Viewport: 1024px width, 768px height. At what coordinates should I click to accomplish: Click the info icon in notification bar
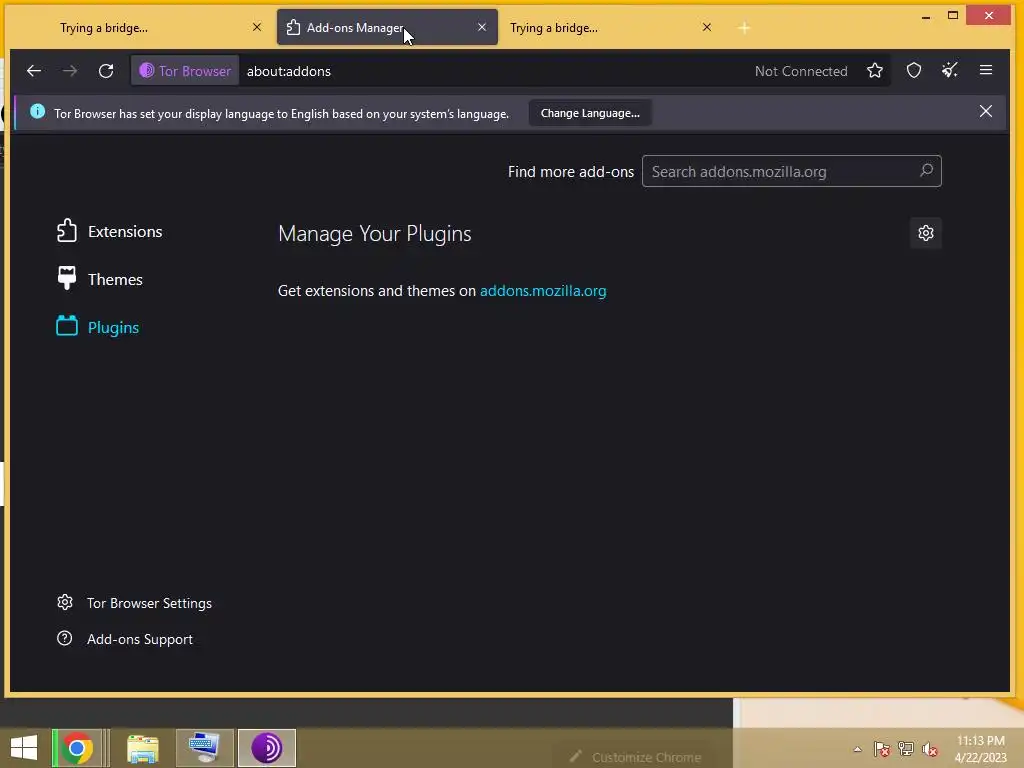pos(37,111)
